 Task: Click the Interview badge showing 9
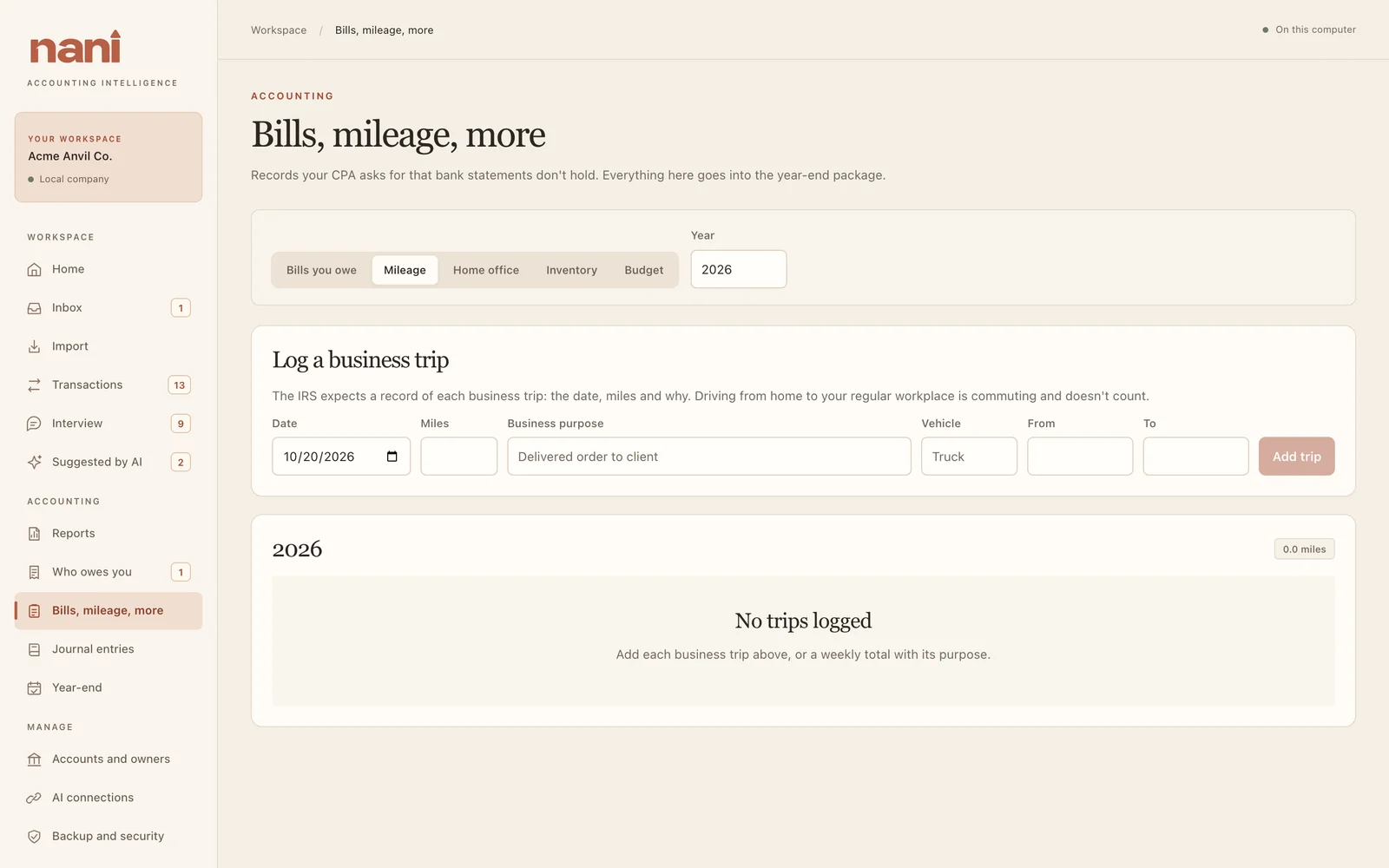point(181,424)
